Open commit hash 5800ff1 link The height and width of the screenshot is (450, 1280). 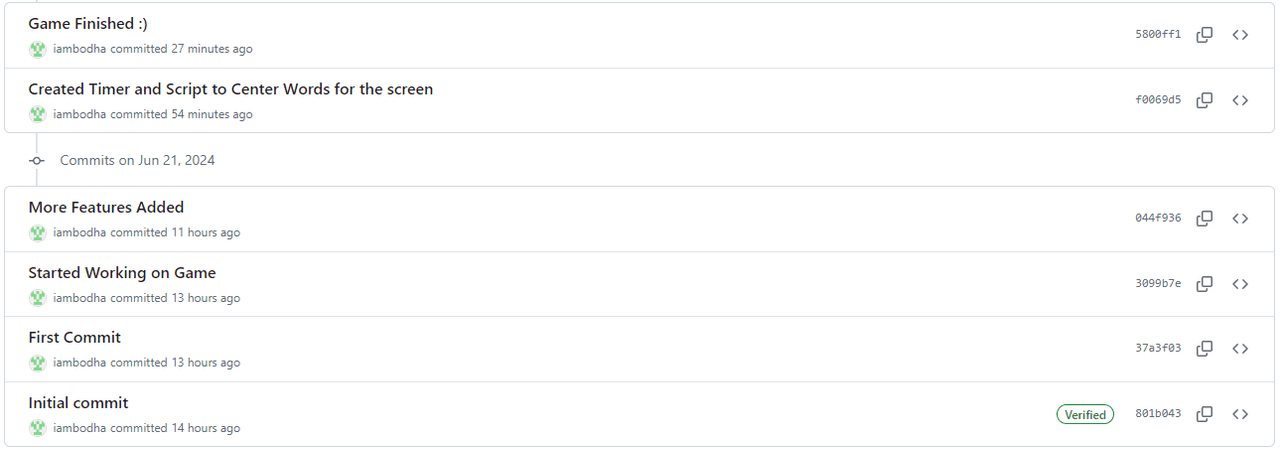coord(1158,35)
